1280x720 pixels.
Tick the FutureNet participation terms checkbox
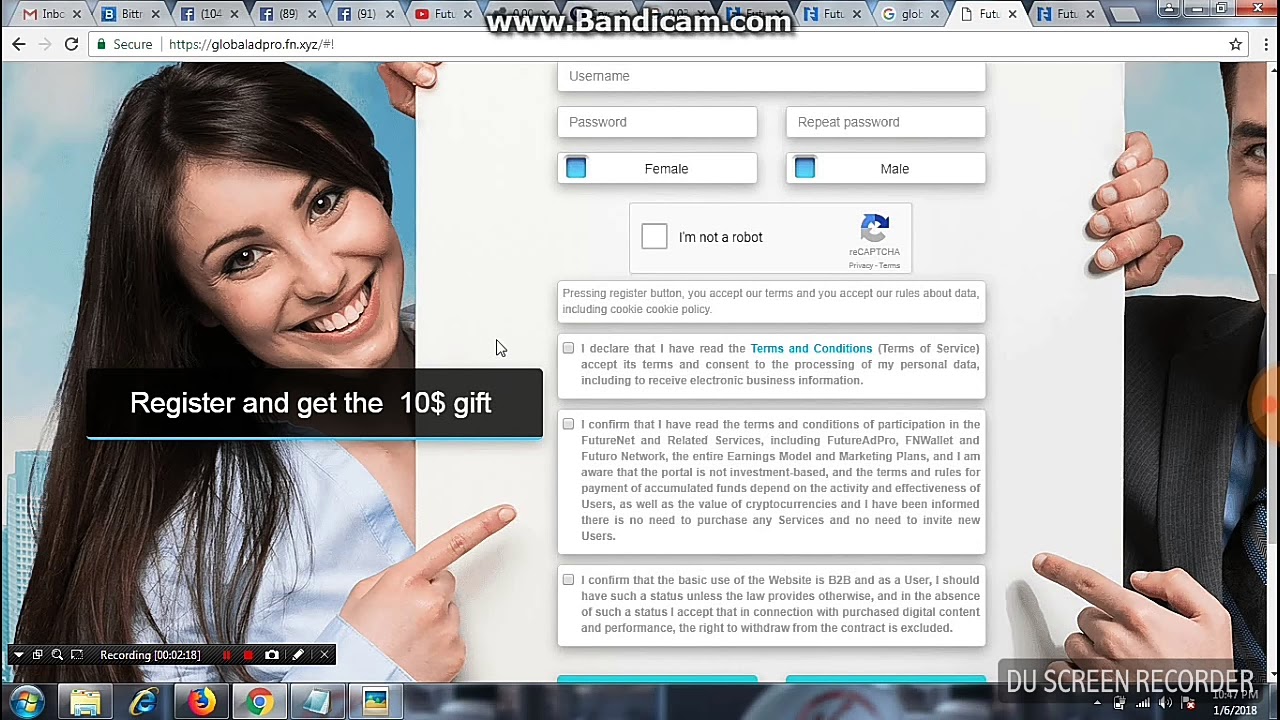568,424
